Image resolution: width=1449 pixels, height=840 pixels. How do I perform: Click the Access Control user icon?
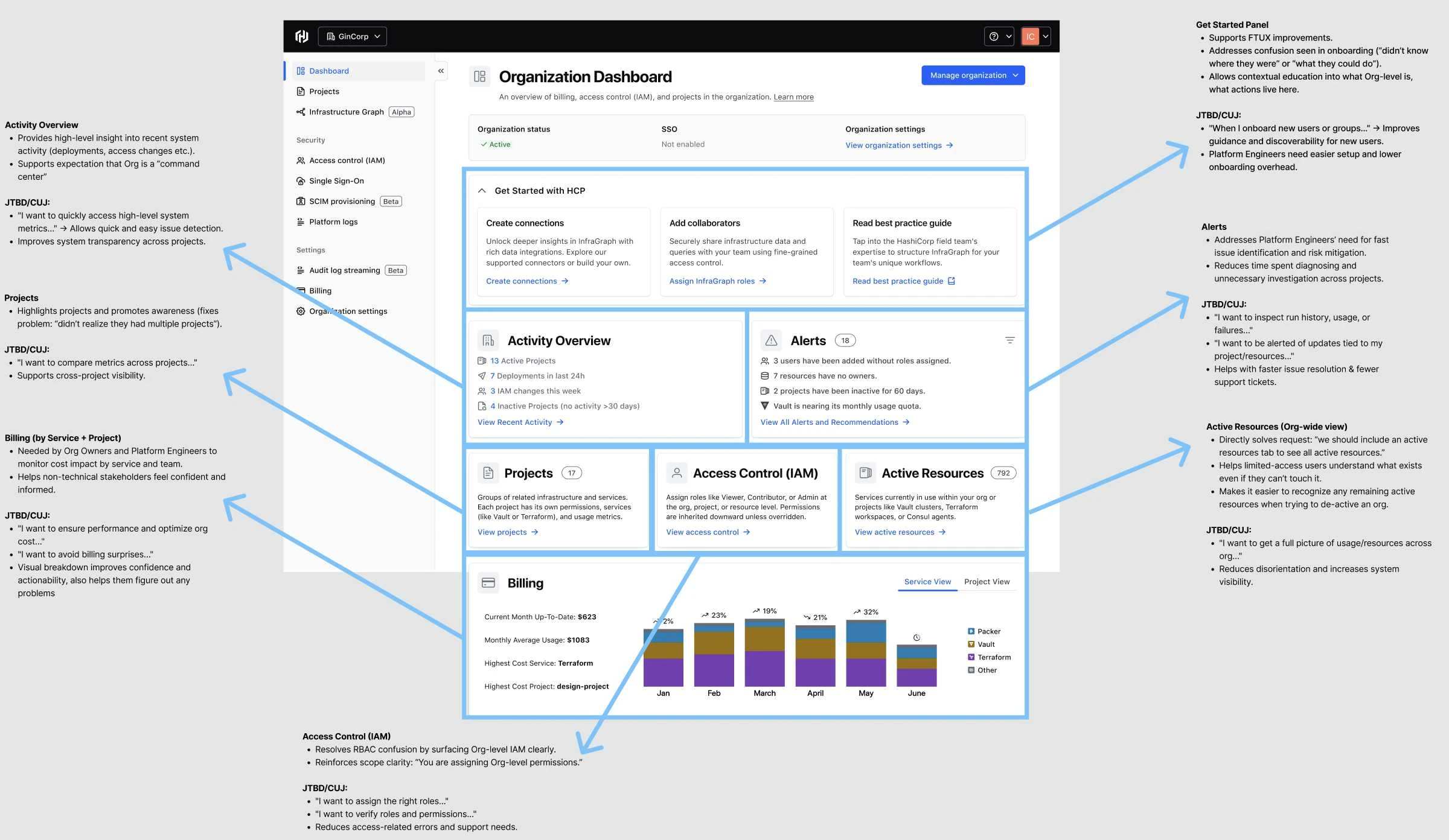click(x=677, y=472)
